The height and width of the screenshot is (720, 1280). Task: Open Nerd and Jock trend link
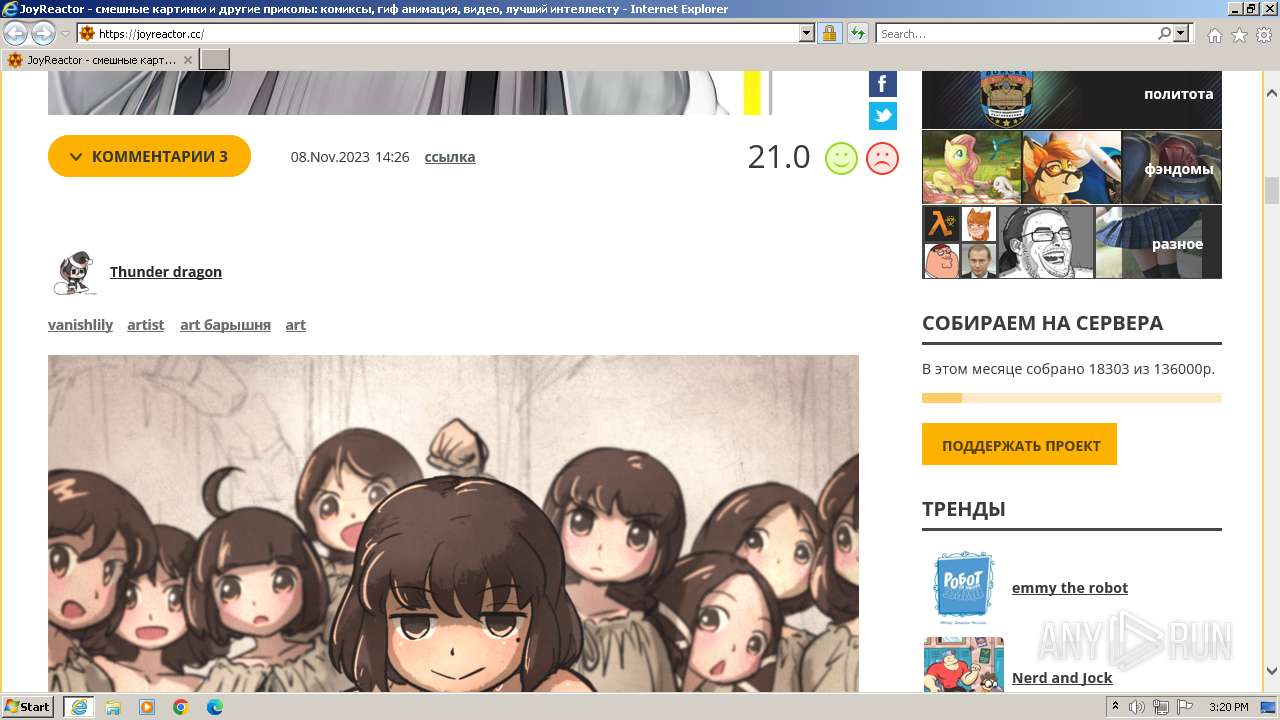point(1062,678)
